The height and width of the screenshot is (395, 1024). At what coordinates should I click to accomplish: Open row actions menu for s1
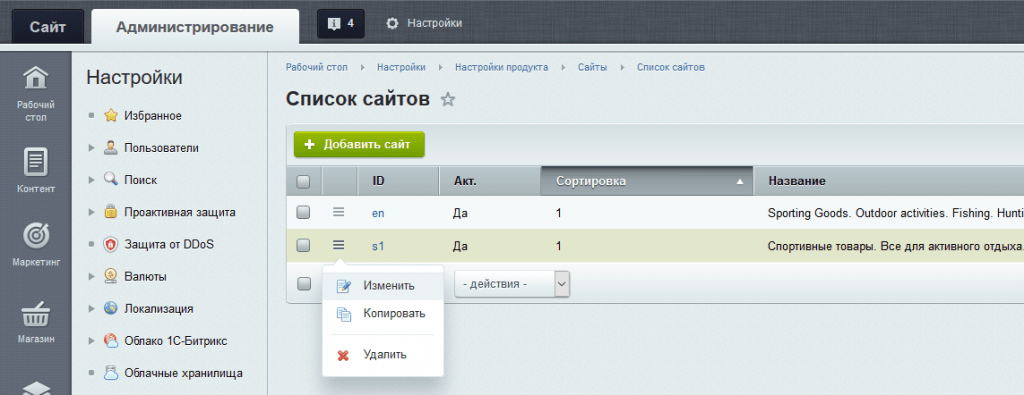point(338,245)
